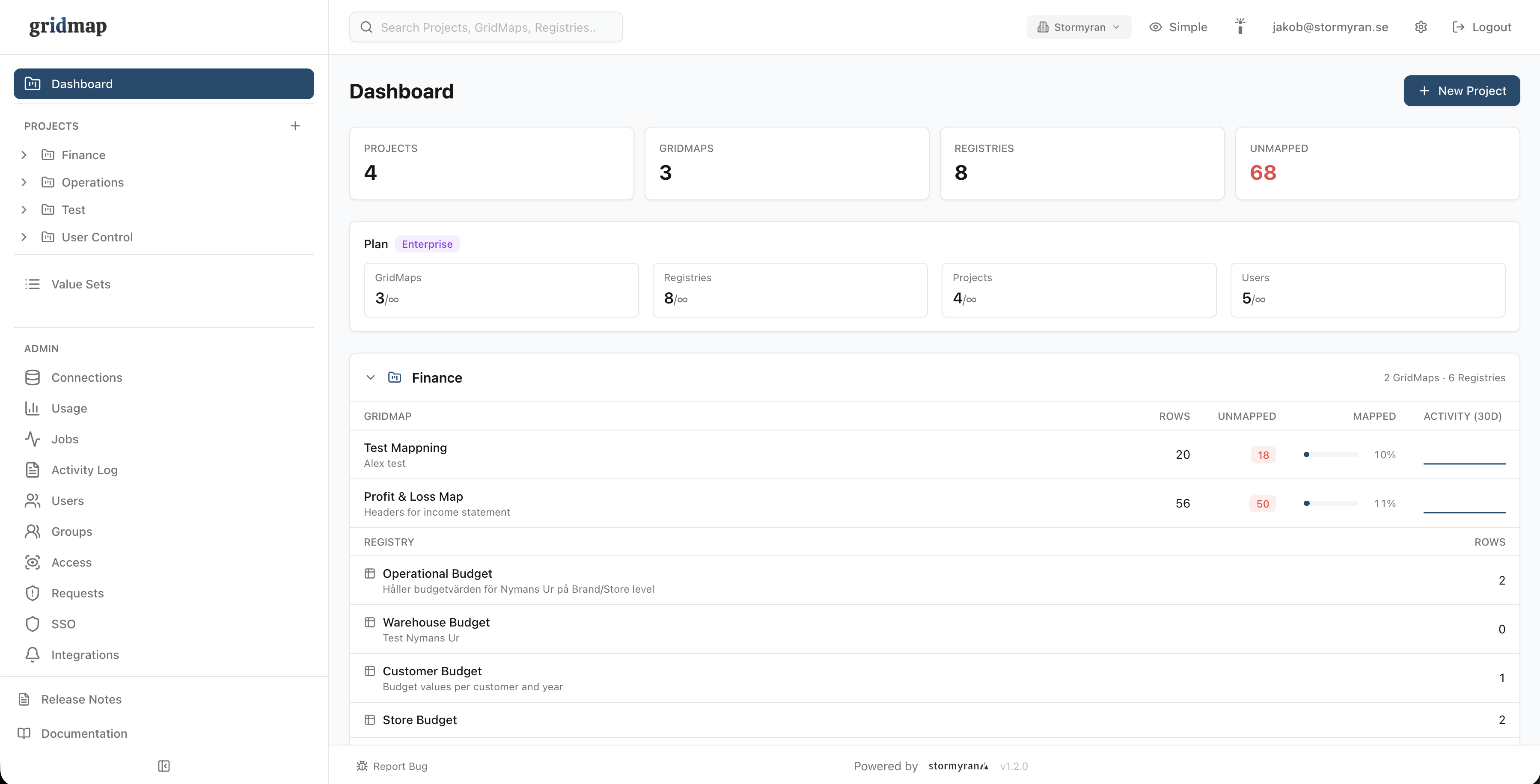
Task: Open Dashboard in the sidebar
Action: (164, 83)
